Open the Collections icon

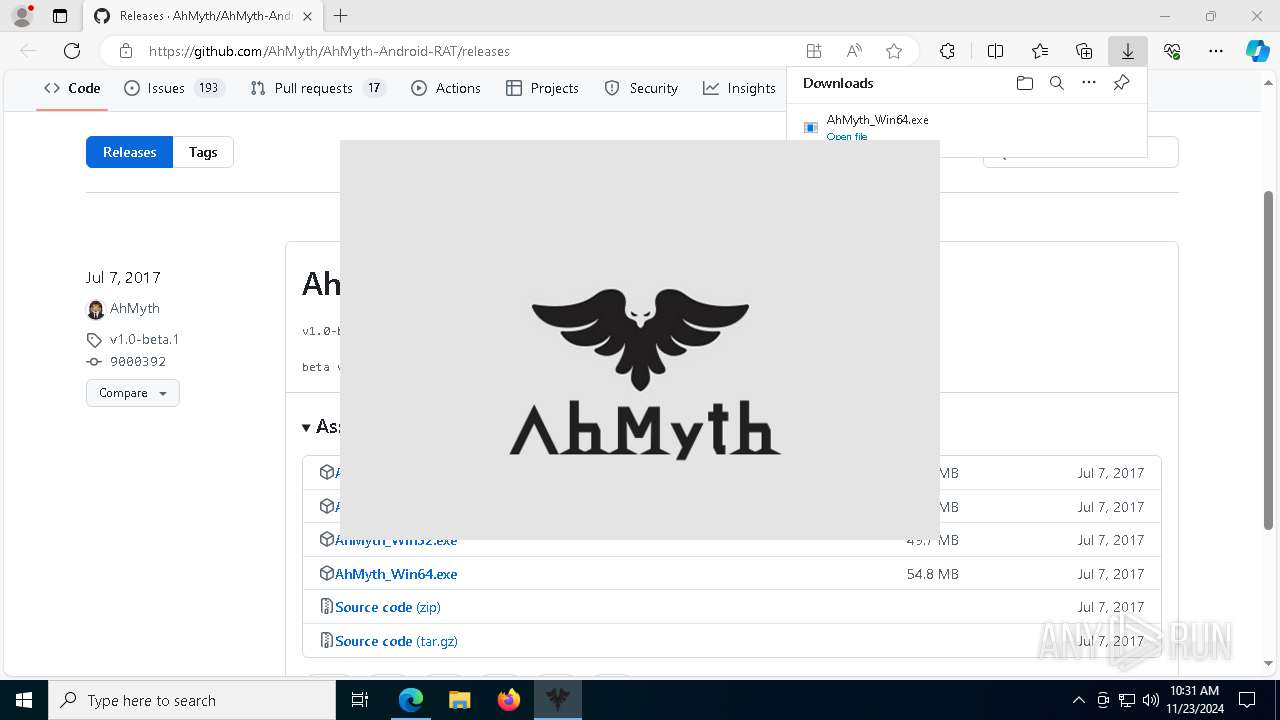click(x=1084, y=51)
